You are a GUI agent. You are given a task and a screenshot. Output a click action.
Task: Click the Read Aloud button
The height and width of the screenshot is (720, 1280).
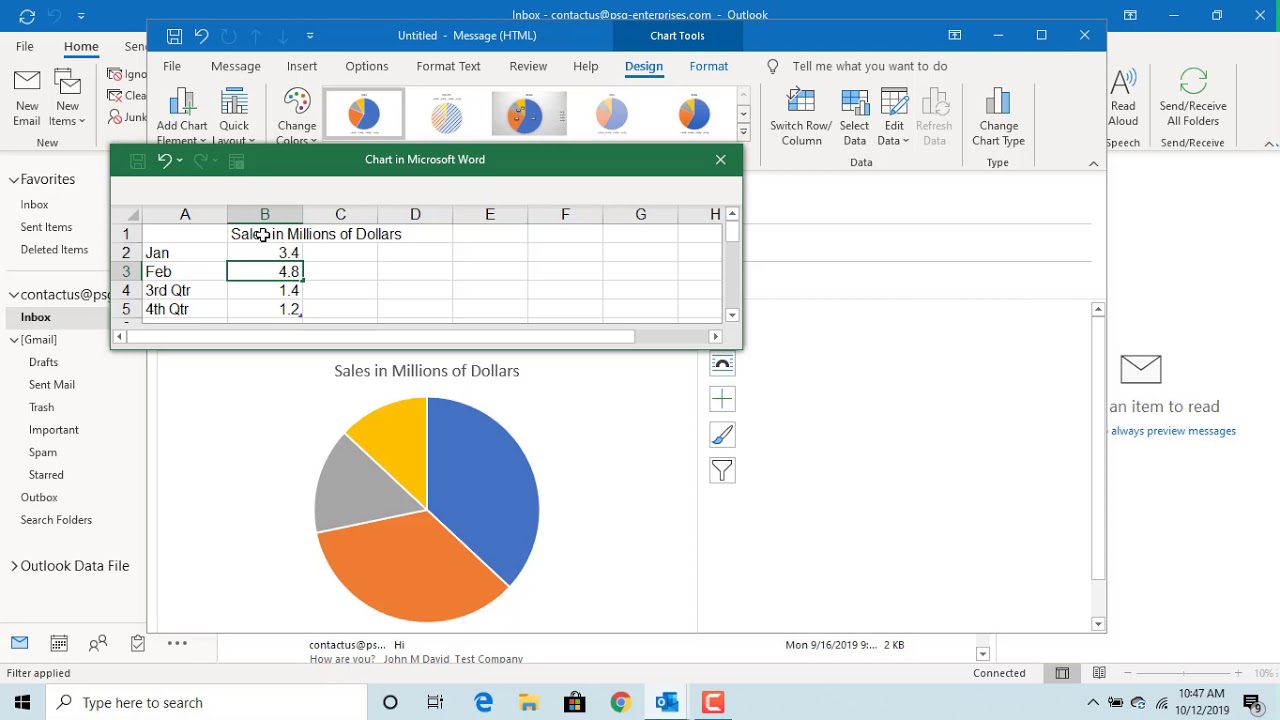pyautogui.click(x=1123, y=98)
